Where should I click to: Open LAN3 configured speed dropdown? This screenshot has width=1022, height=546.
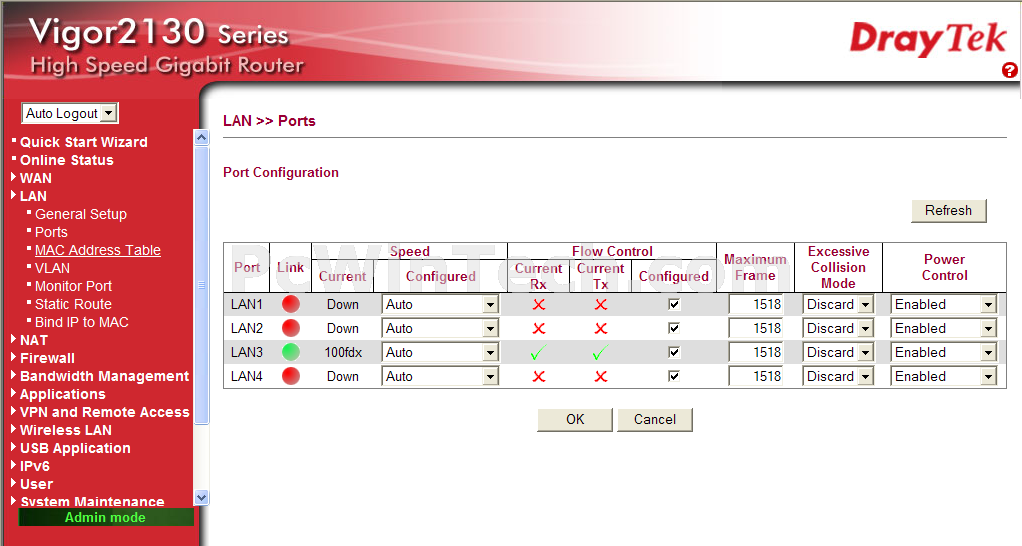[x=441, y=352]
